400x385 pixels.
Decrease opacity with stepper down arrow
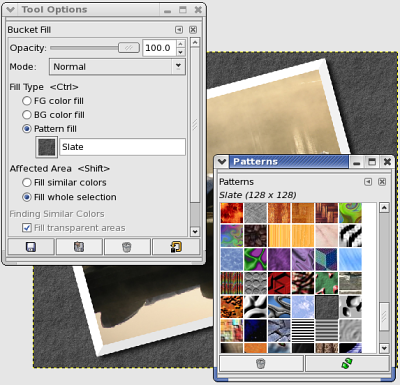click(180, 52)
